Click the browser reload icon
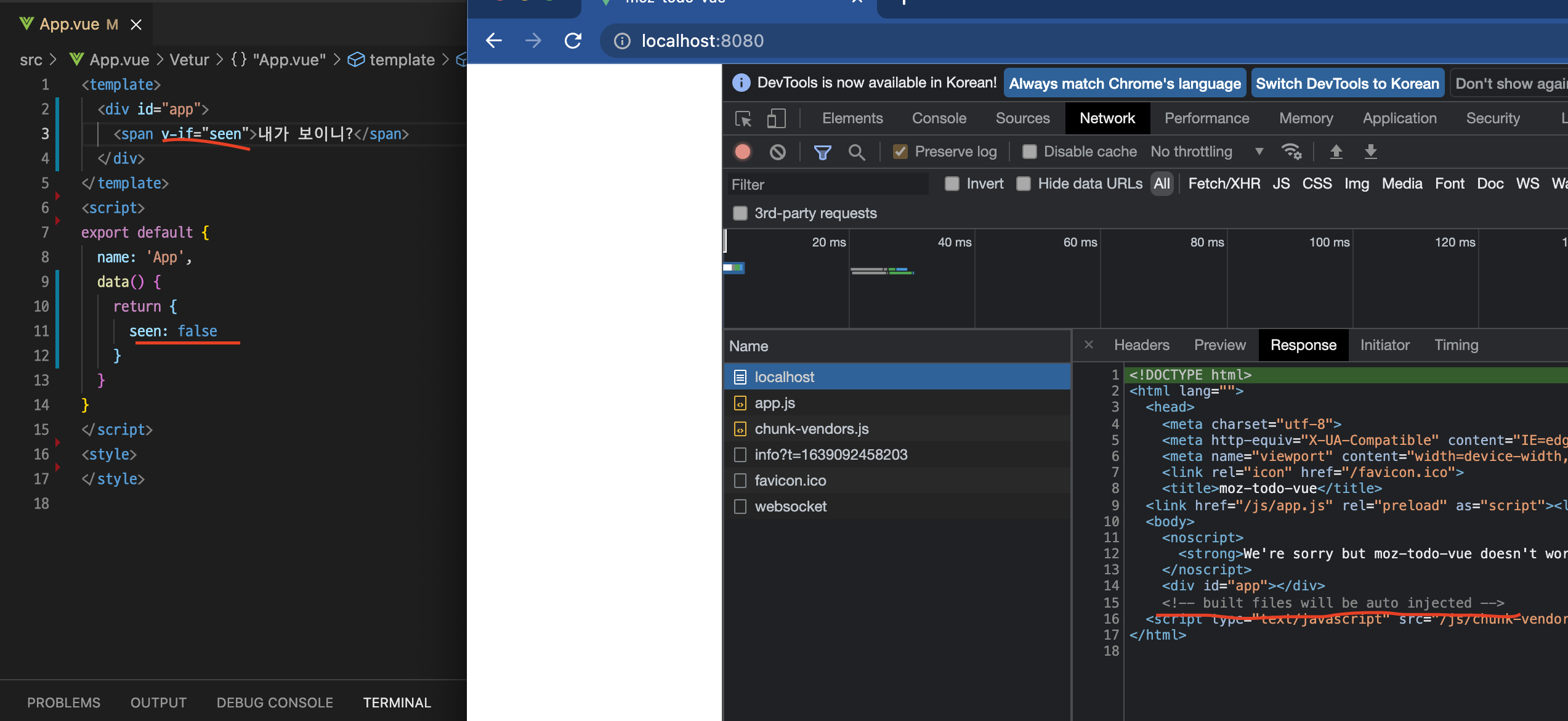This screenshot has width=1568, height=721. tap(573, 41)
